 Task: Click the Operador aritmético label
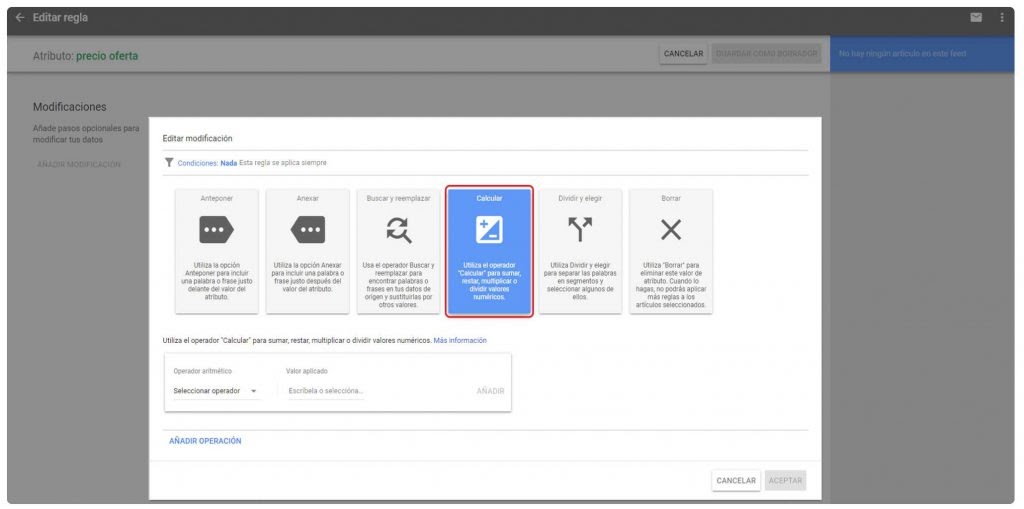pos(200,371)
